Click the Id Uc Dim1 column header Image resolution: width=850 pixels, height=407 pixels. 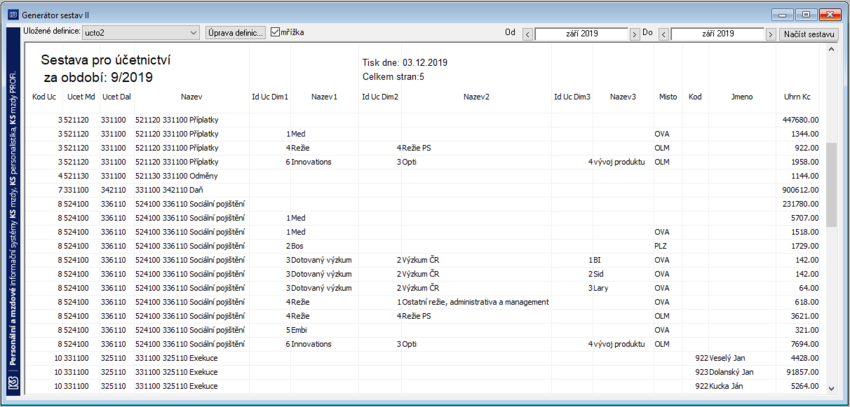pyautogui.click(x=270, y=97)
